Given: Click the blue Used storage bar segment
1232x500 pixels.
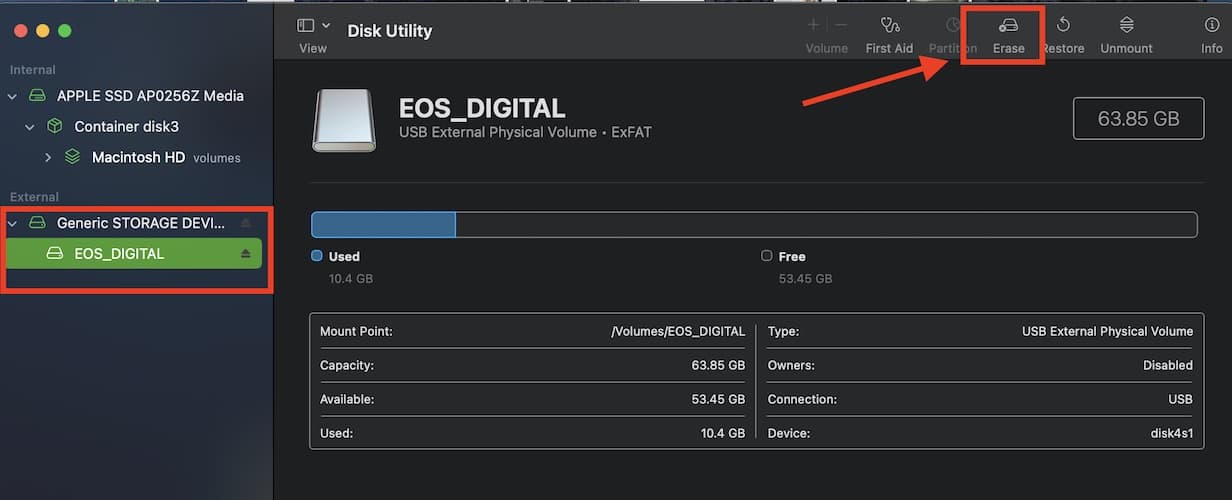Looking at the screenshot, I should 383,225.
